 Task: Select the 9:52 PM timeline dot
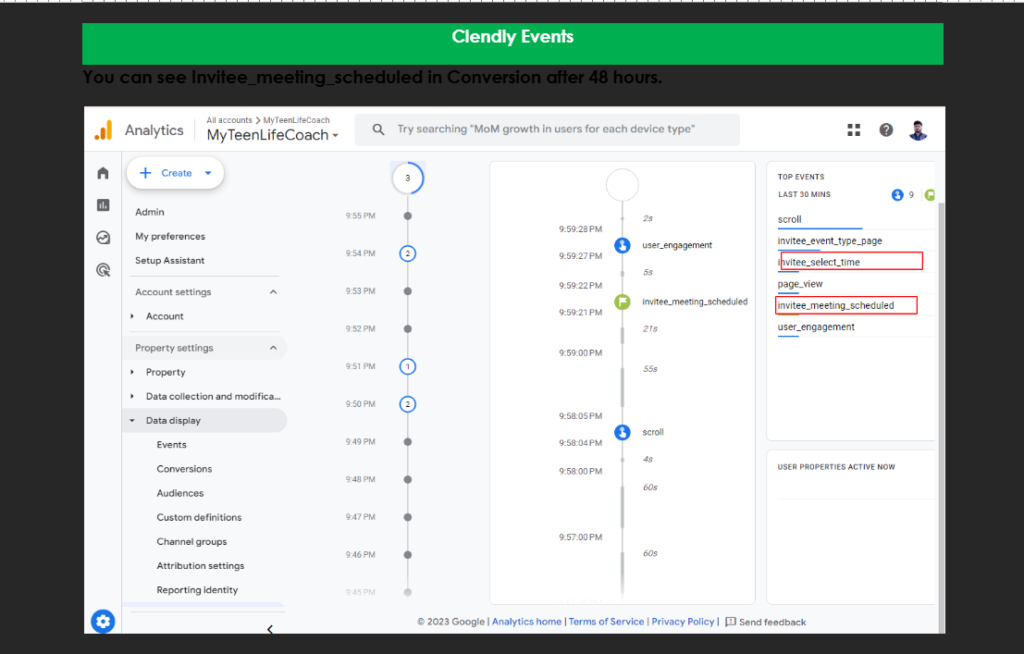click(408, 329)
